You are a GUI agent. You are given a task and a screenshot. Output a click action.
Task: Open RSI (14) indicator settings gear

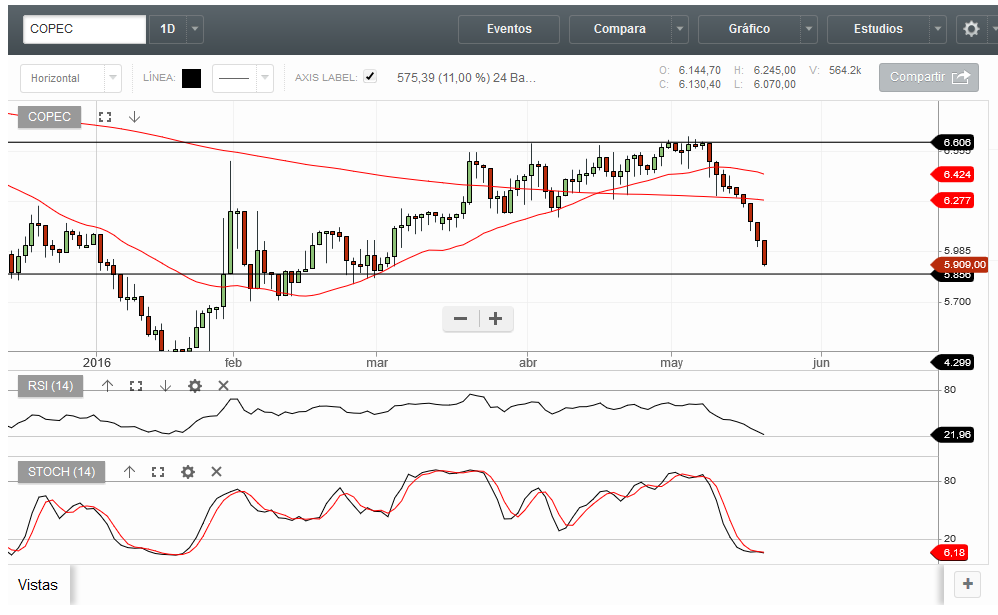[x=195, y=386]
